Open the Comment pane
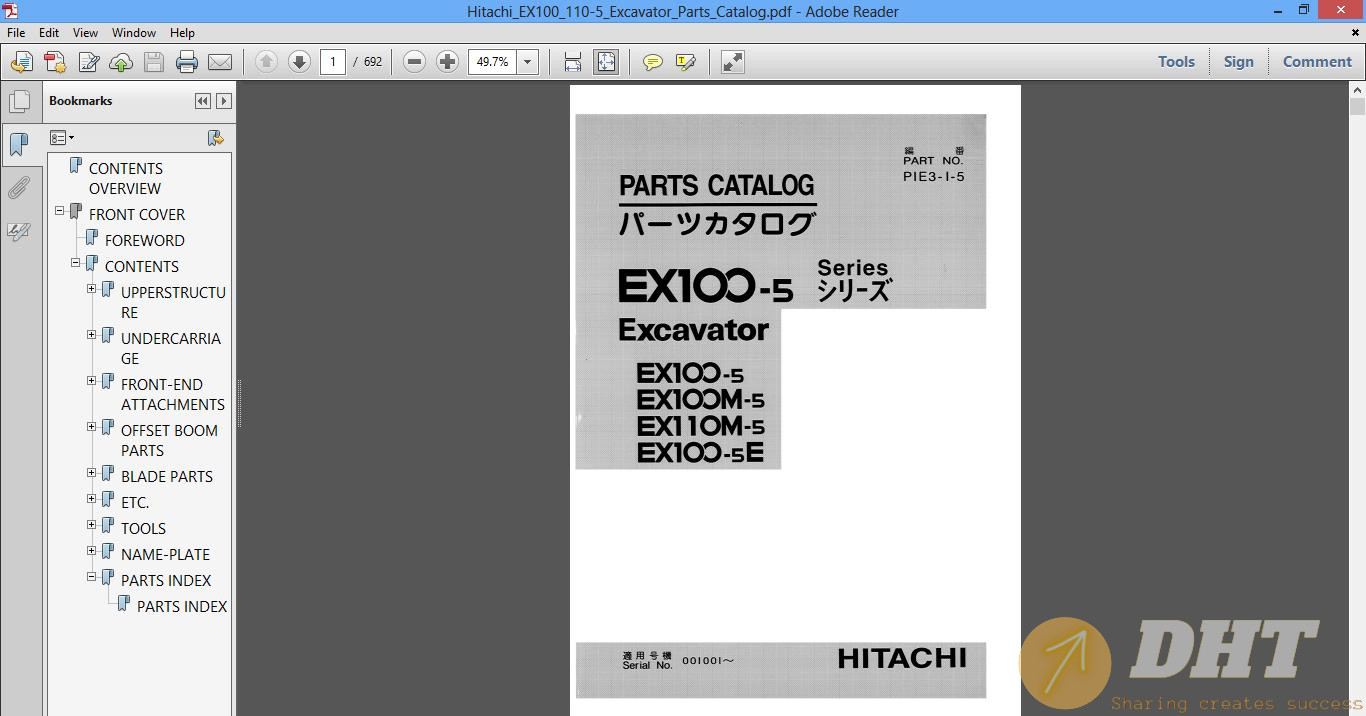Image resolution: width=1366 pixels, height=716 pixels. pyautogui.click(x=1317, y=62)
